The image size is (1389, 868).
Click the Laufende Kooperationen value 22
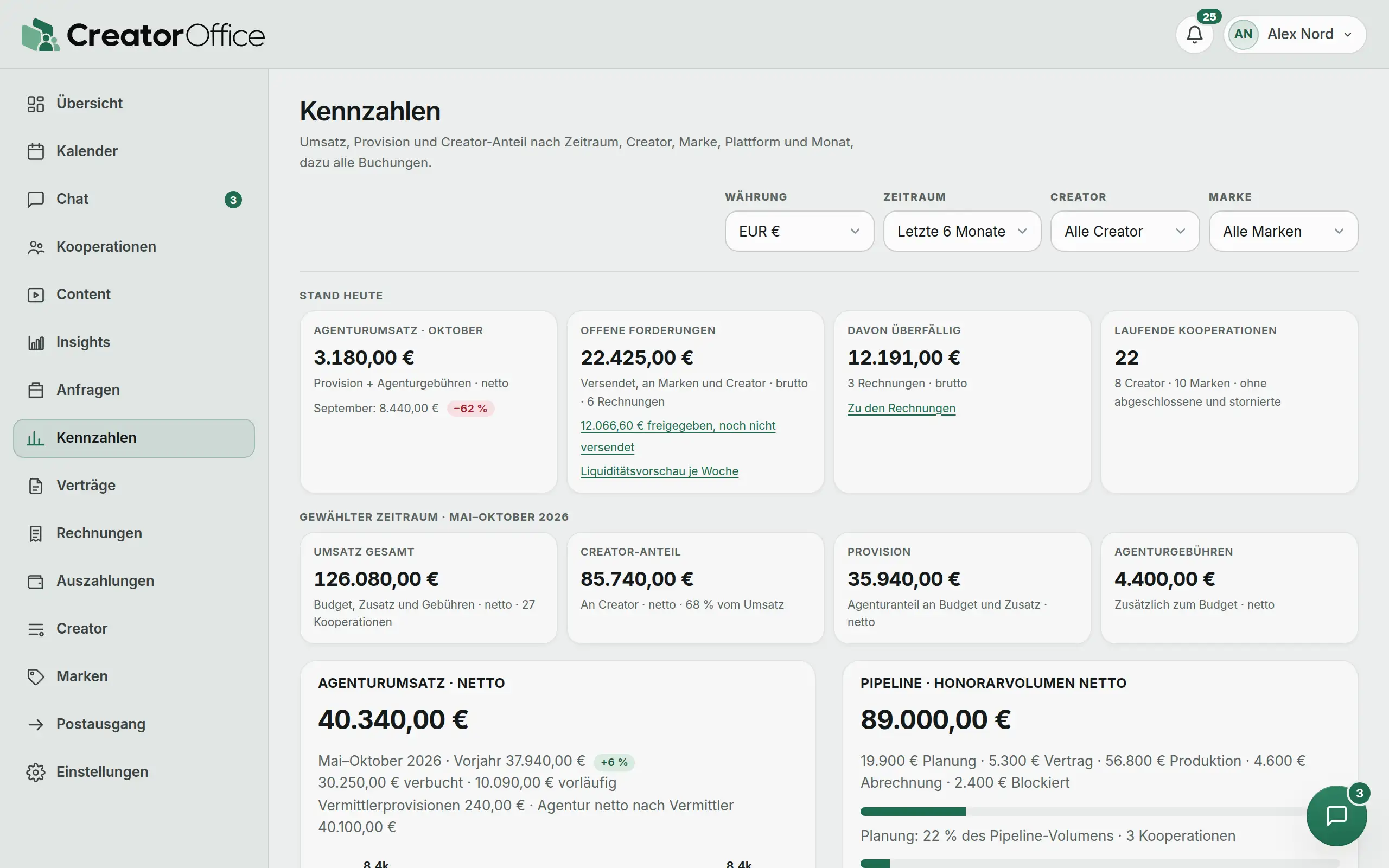(1126, 358)
